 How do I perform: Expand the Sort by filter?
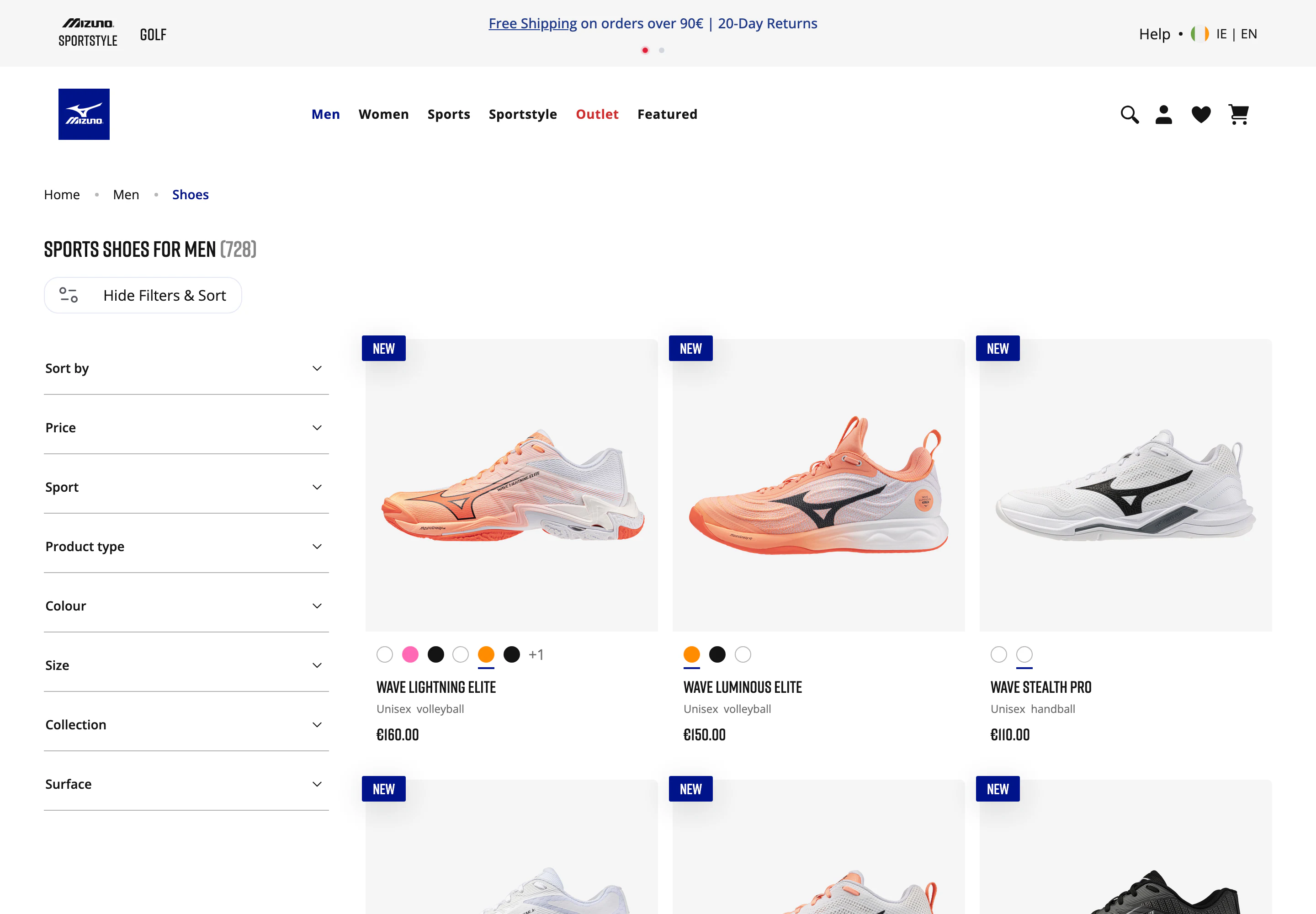click(186, 368)
